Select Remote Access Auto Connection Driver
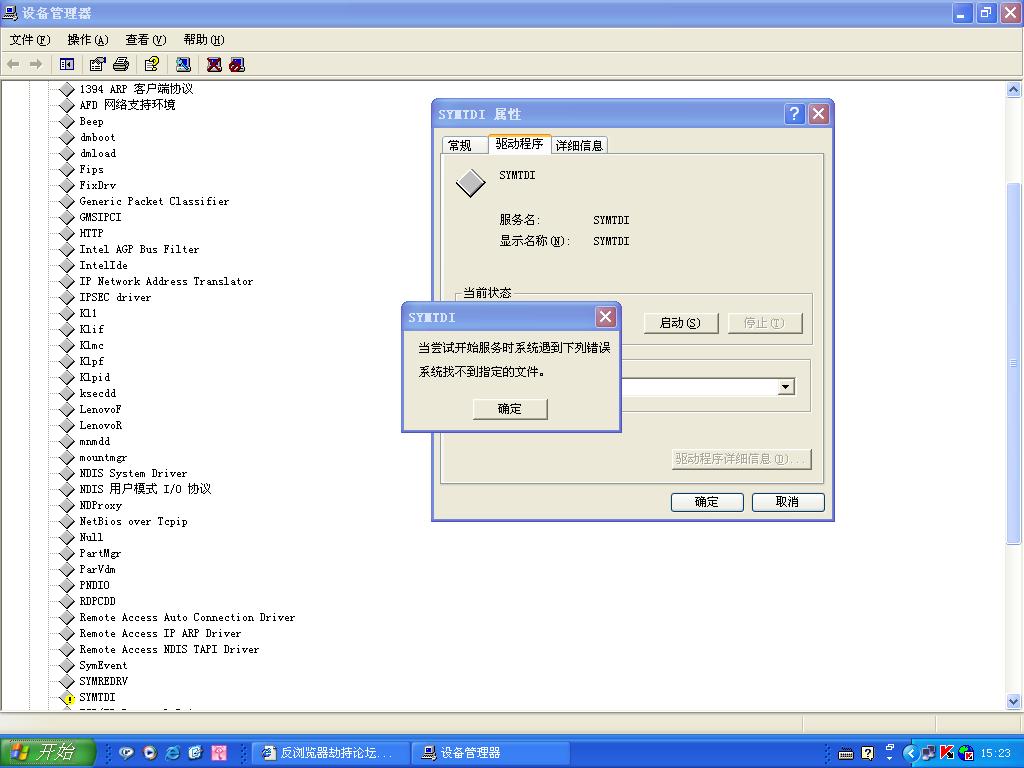The height and width of the screenshot is (768, 1024). (187, 617)
